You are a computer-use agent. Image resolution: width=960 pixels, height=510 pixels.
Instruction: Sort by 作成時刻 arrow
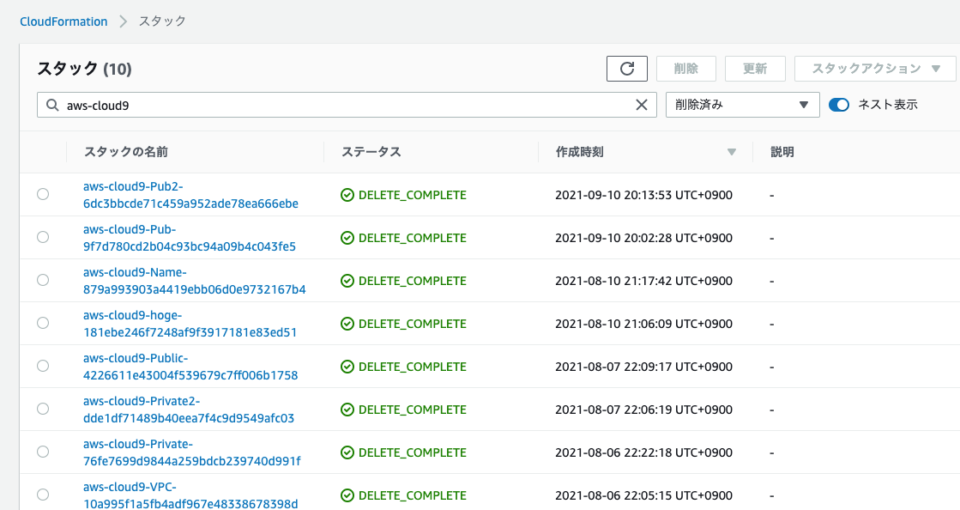[731, 152]
